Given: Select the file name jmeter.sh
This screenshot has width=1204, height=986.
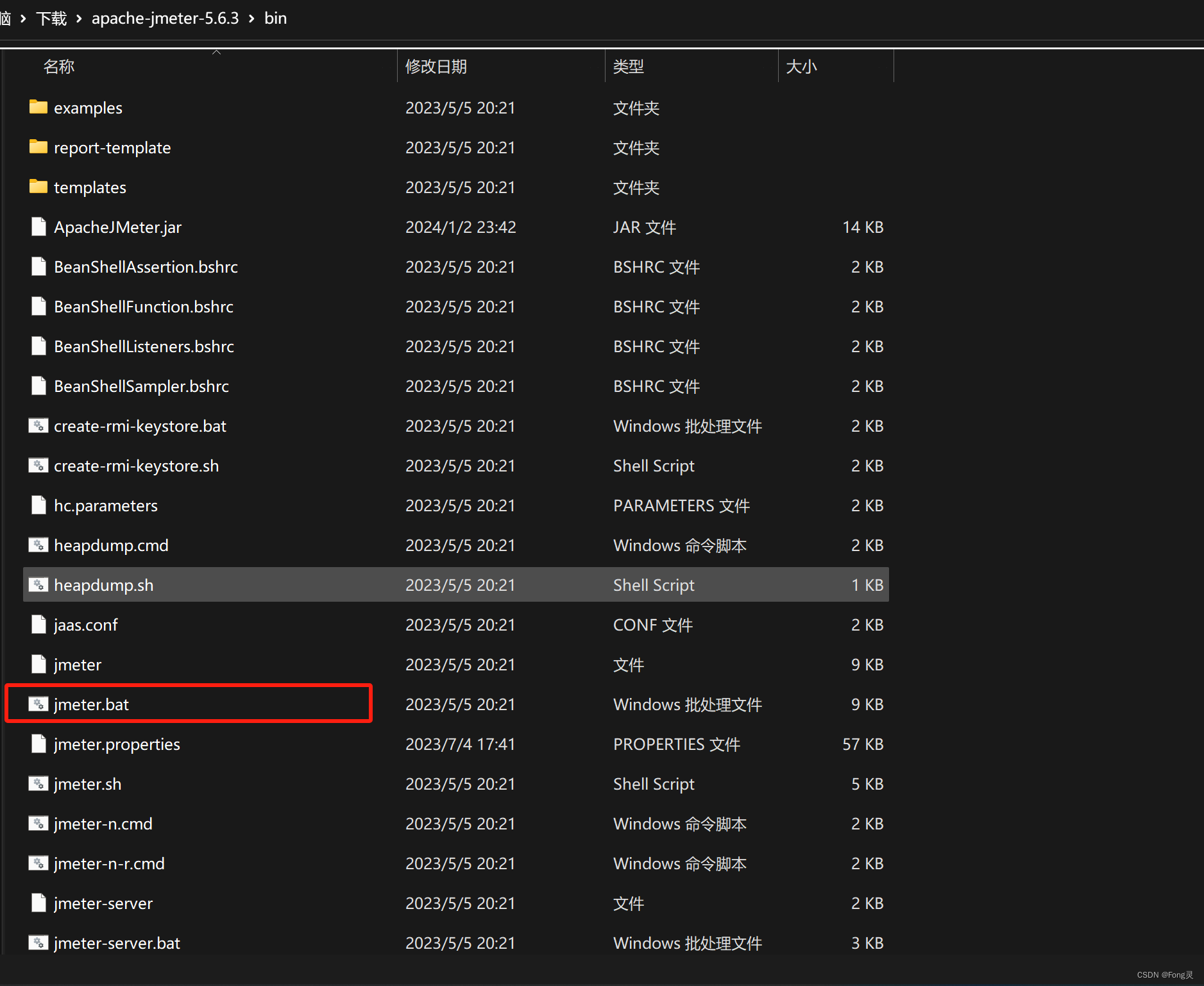Looking at the screenshot, I should pos(87,784).
